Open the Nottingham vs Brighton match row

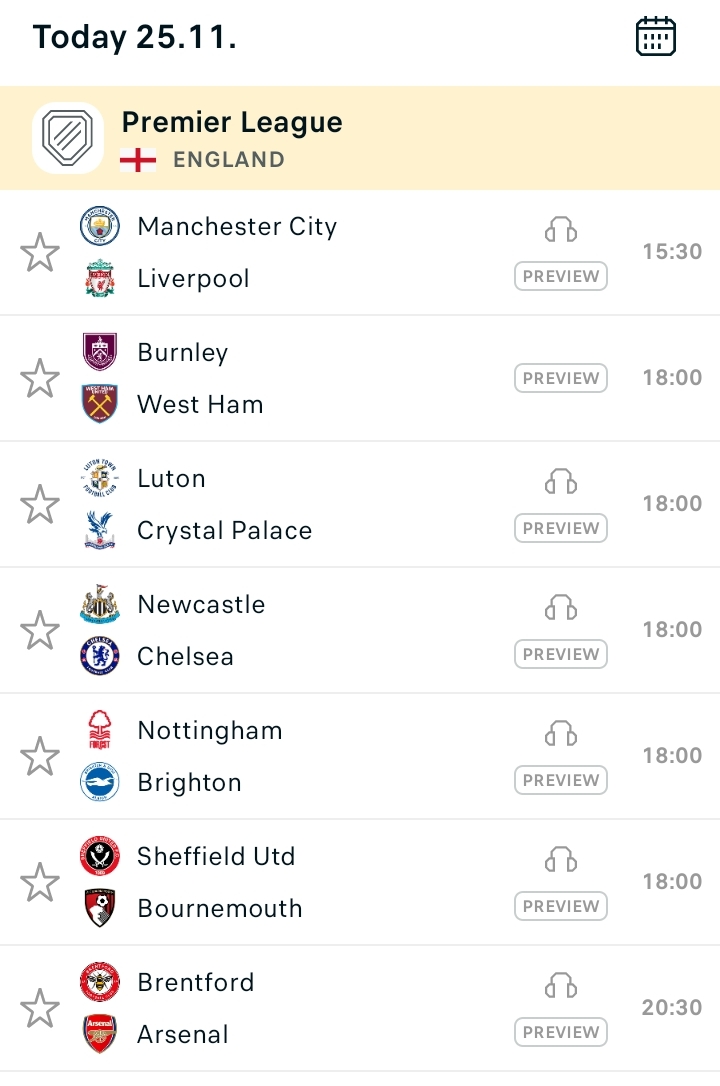tap(360, 756)
